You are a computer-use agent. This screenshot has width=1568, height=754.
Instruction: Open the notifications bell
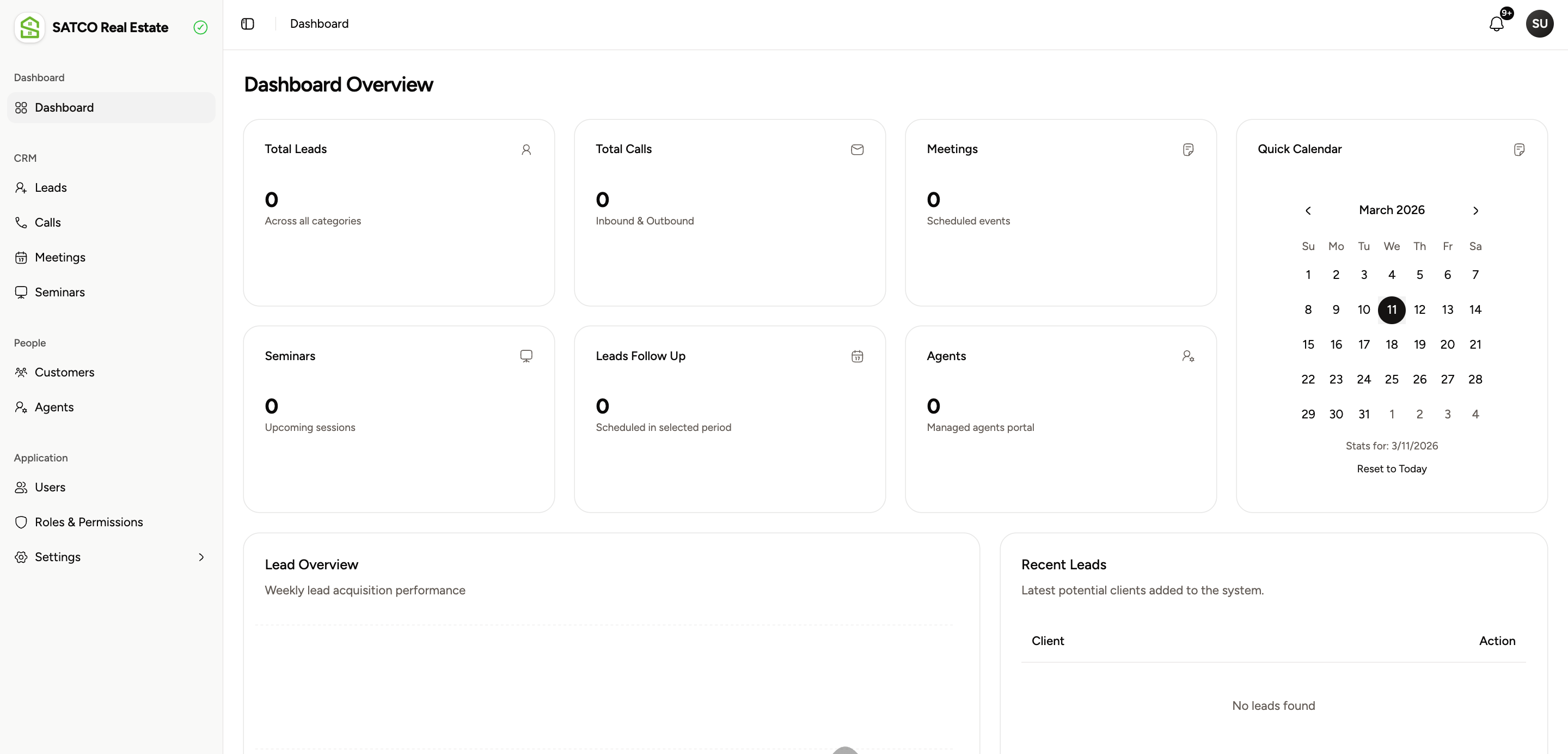[1497, 24]
